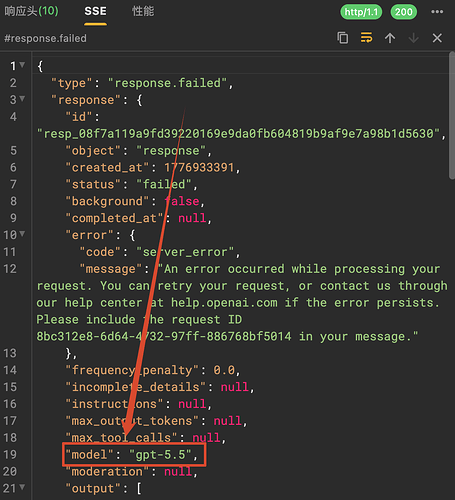Switch to the 性能 tab
This screenshot has height=500, width=455.
coord(143,11)
